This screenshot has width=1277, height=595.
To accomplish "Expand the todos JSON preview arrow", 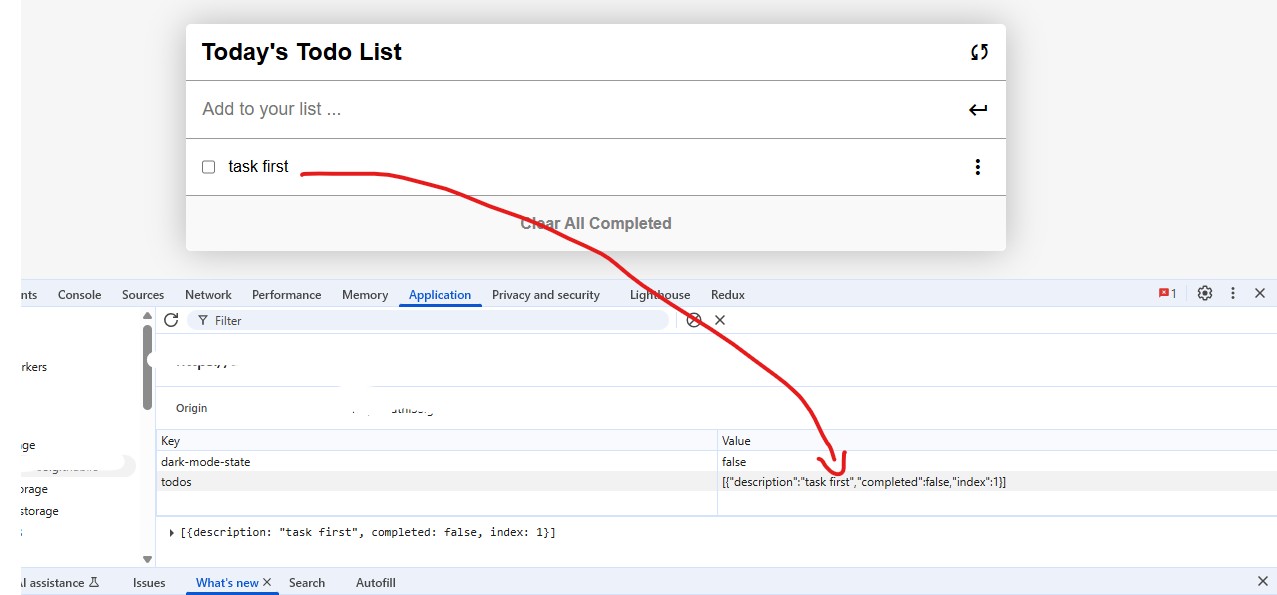I will [x=172, y=532].
